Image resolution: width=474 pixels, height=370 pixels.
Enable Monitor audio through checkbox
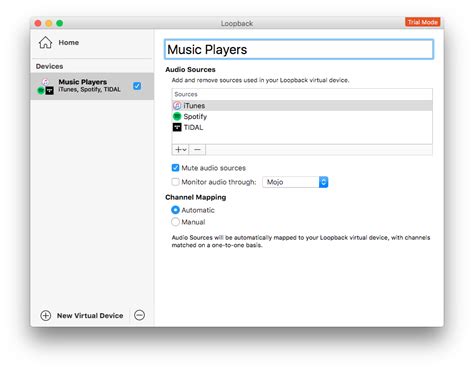[175, 182]
